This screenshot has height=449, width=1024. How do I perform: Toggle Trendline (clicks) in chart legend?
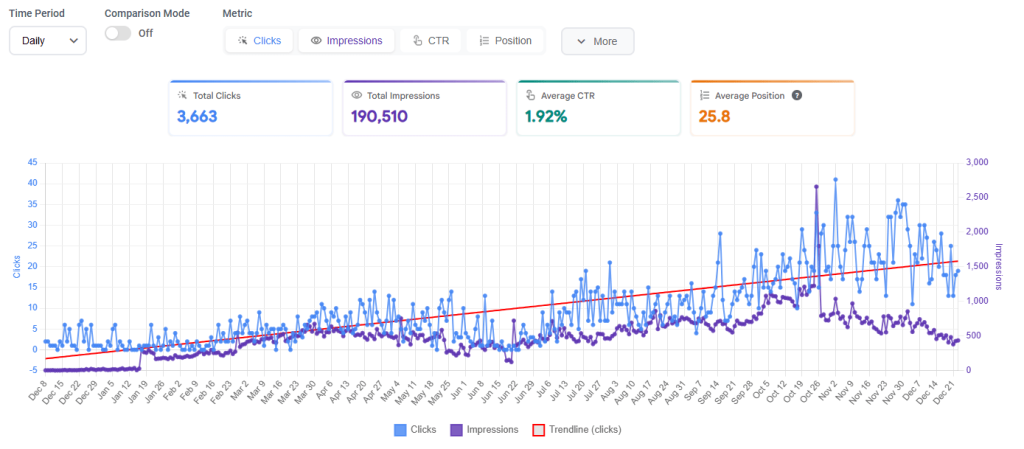click(576, 429)
